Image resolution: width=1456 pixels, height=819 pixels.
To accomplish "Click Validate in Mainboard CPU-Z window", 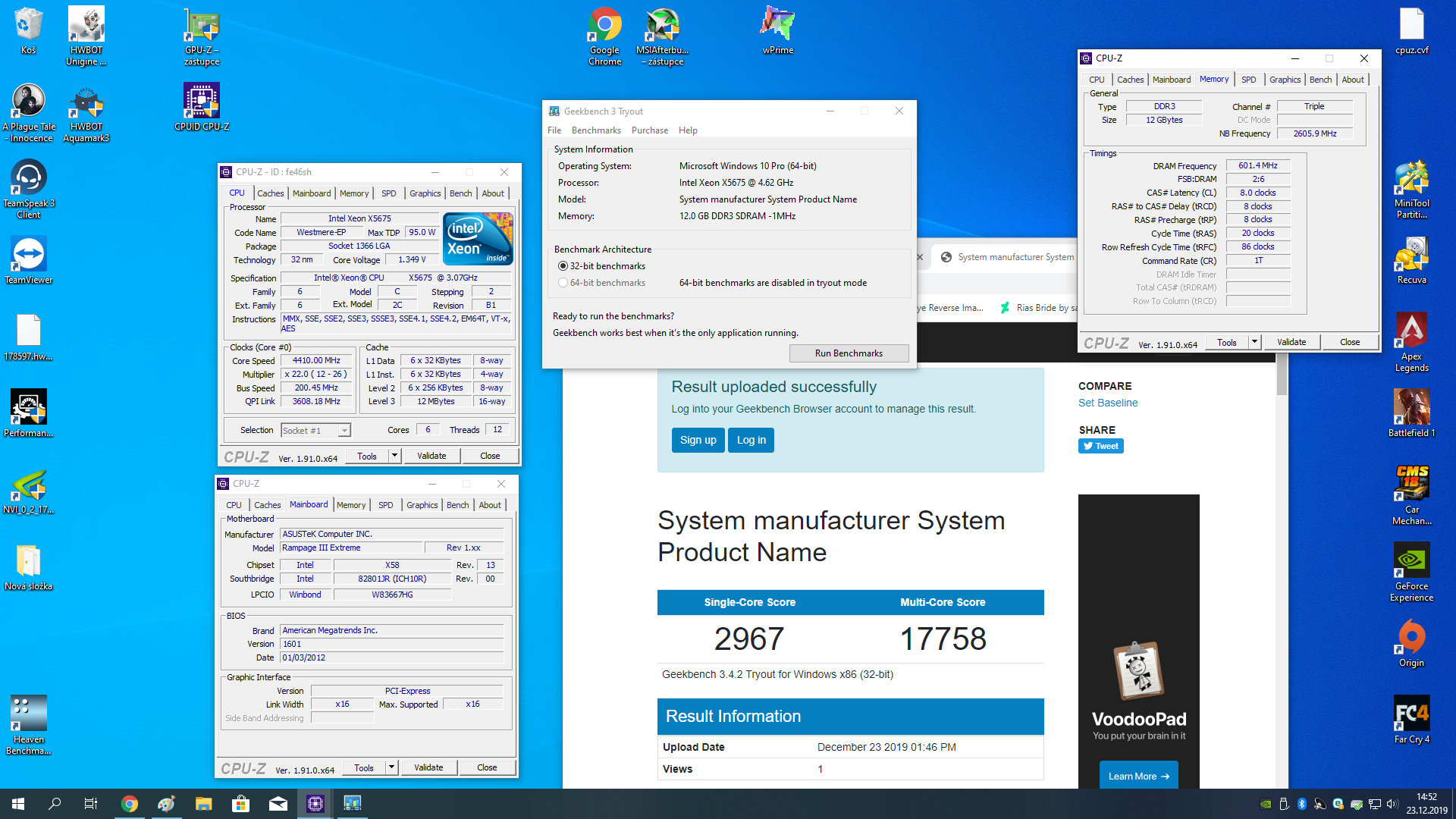I will pos(428,767).
